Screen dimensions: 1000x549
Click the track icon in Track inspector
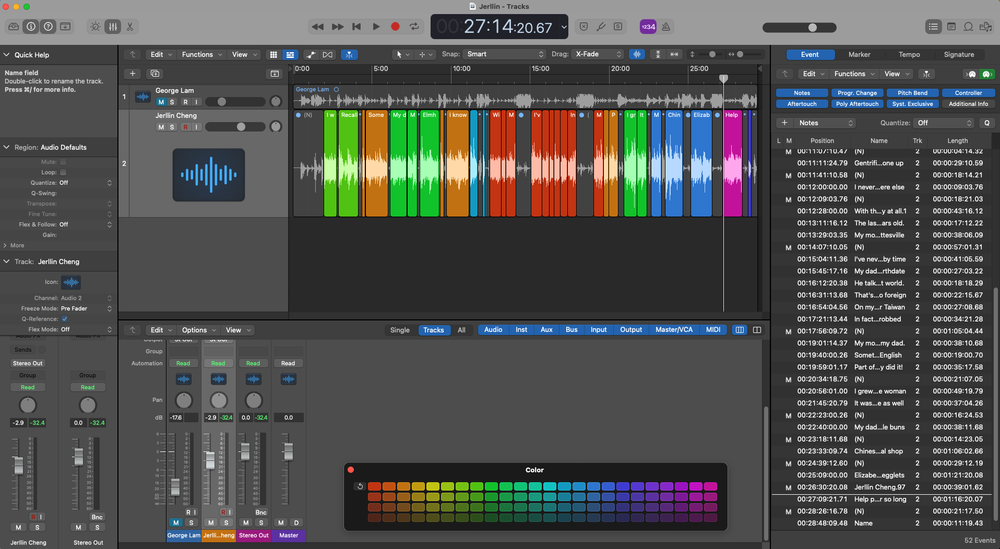pyautogui.click(x=72, y=283)
